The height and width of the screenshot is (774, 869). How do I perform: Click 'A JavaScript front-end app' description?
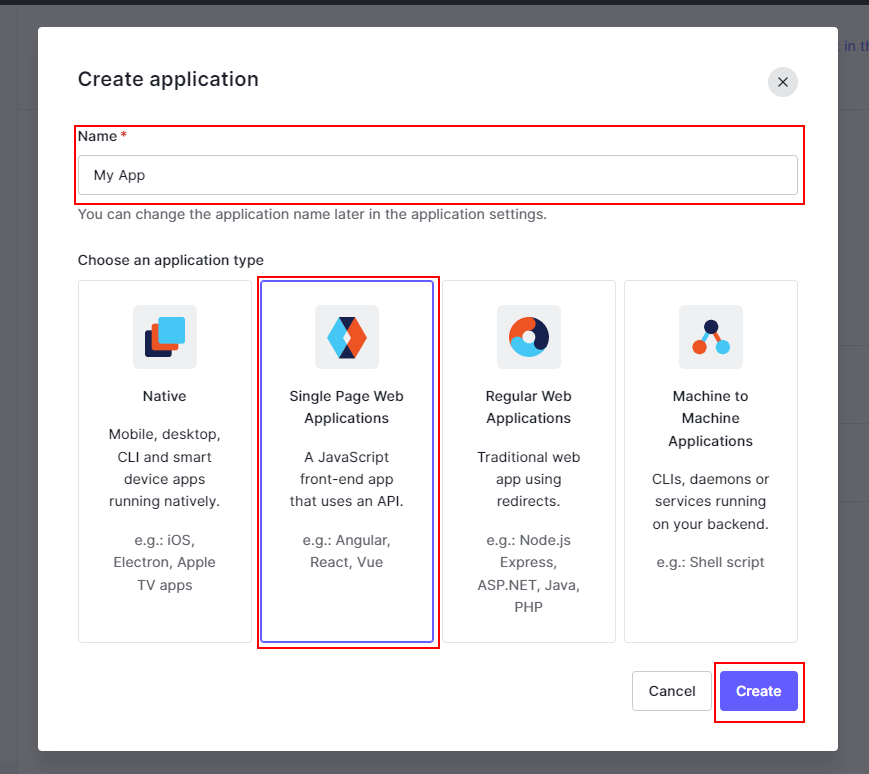[x=346, y=479]
